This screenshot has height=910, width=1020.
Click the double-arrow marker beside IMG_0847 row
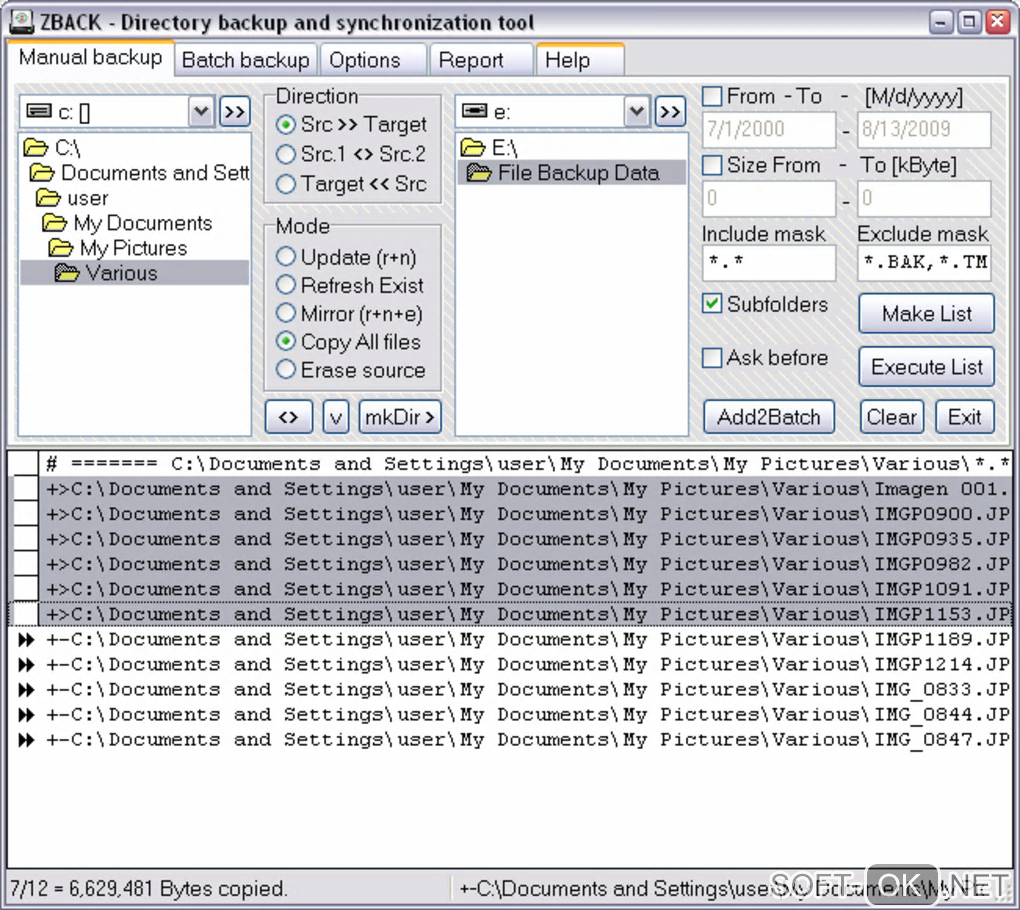coord(26,740)
